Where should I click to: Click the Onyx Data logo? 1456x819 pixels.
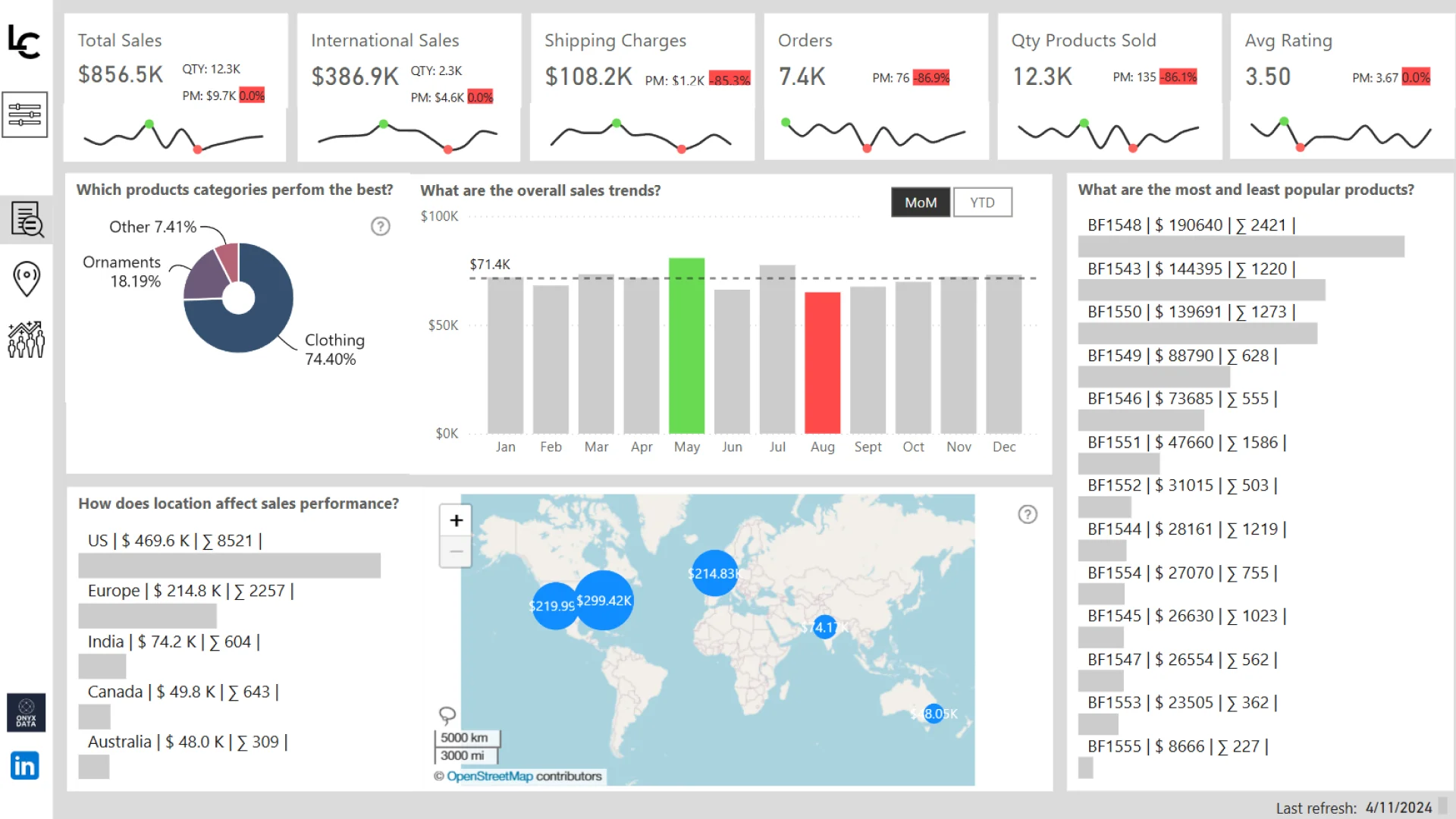coord(27,713)
